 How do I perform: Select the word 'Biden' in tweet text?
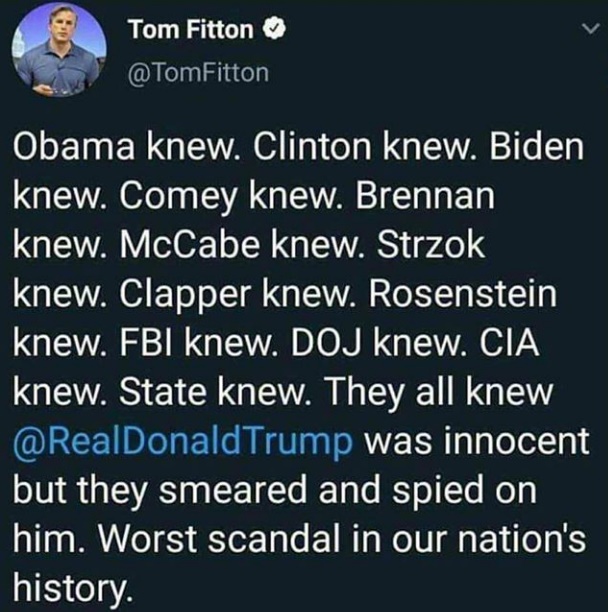coord(537,147)
